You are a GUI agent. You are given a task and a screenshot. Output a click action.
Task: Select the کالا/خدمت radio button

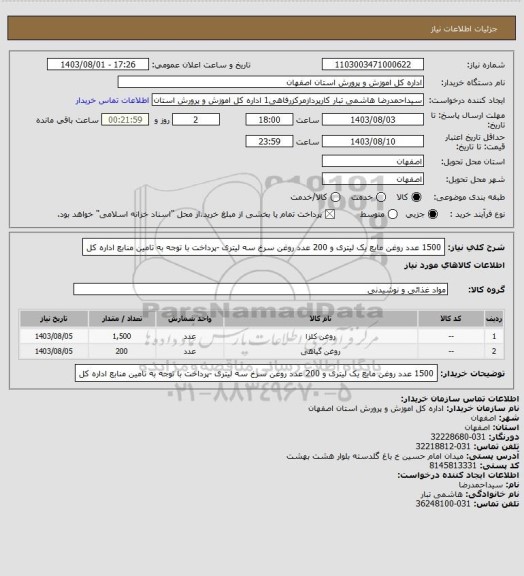click(x=335, y=197)
